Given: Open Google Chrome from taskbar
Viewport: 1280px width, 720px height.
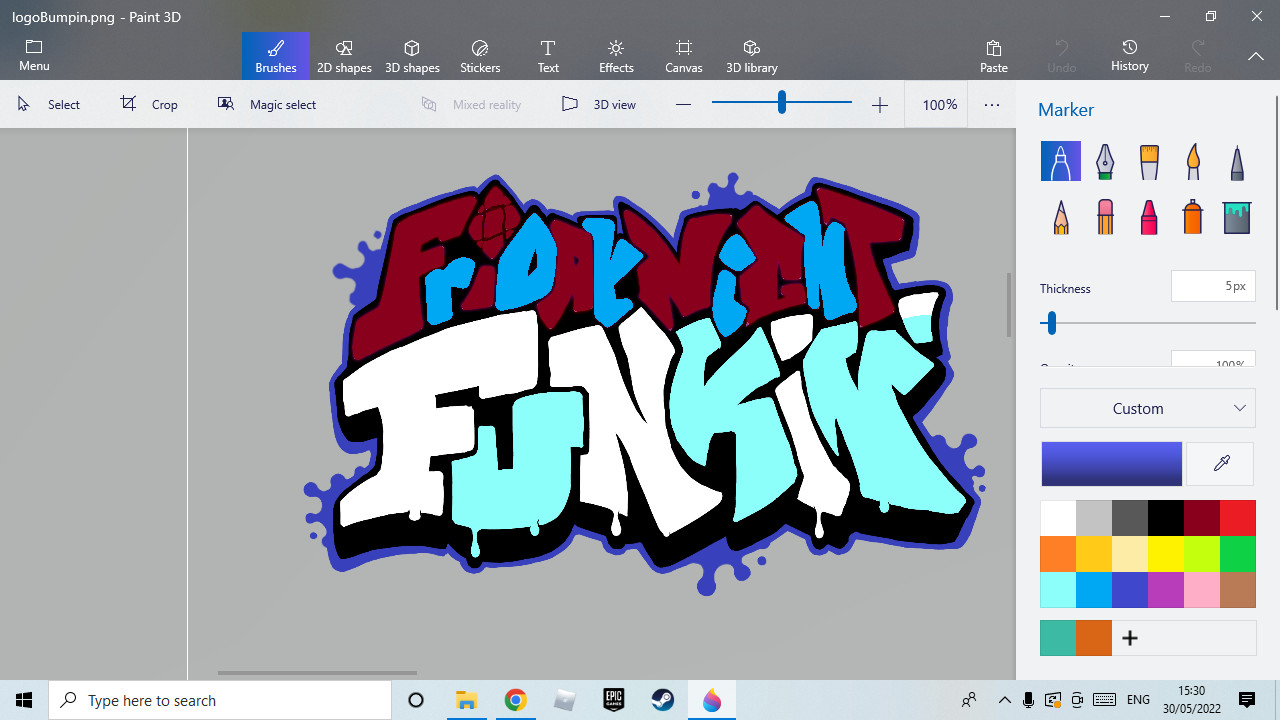Looking at the screenshot, I should point(515,700).
